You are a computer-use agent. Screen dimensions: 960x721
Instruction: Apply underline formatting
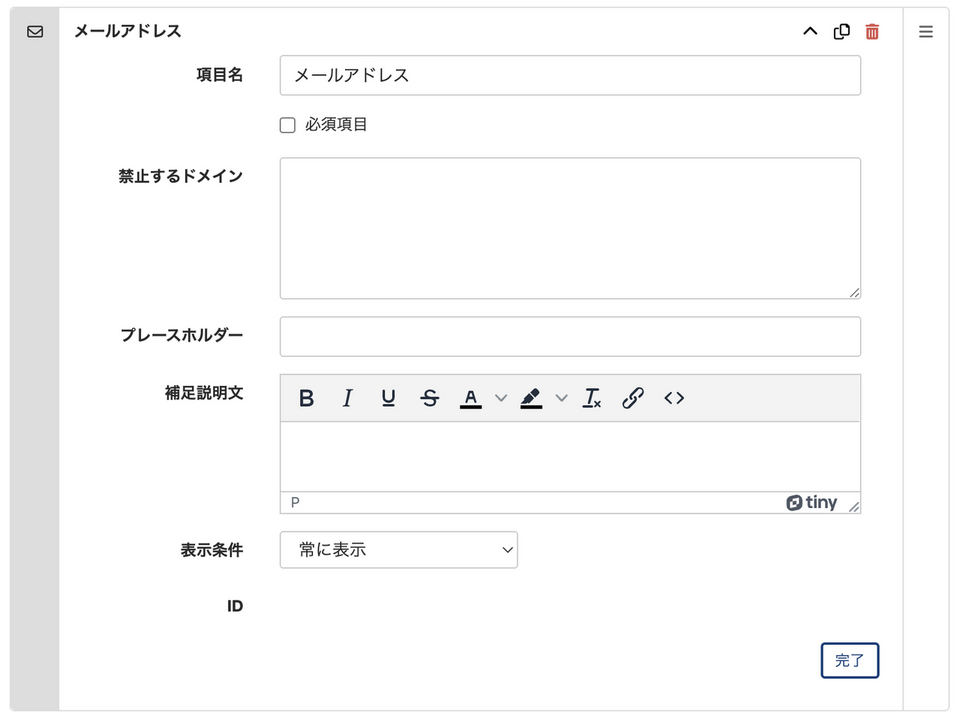(x=389, y=398)
